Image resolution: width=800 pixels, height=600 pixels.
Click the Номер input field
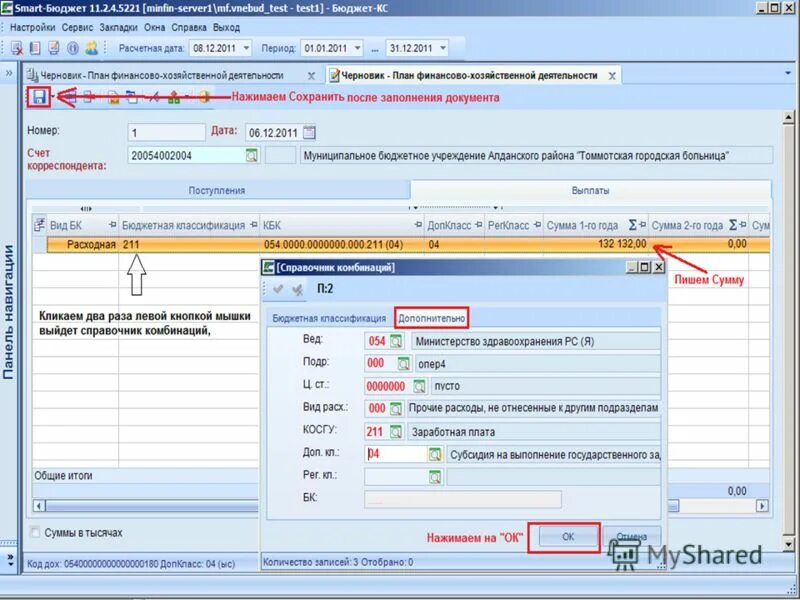(x=167, y=133)
